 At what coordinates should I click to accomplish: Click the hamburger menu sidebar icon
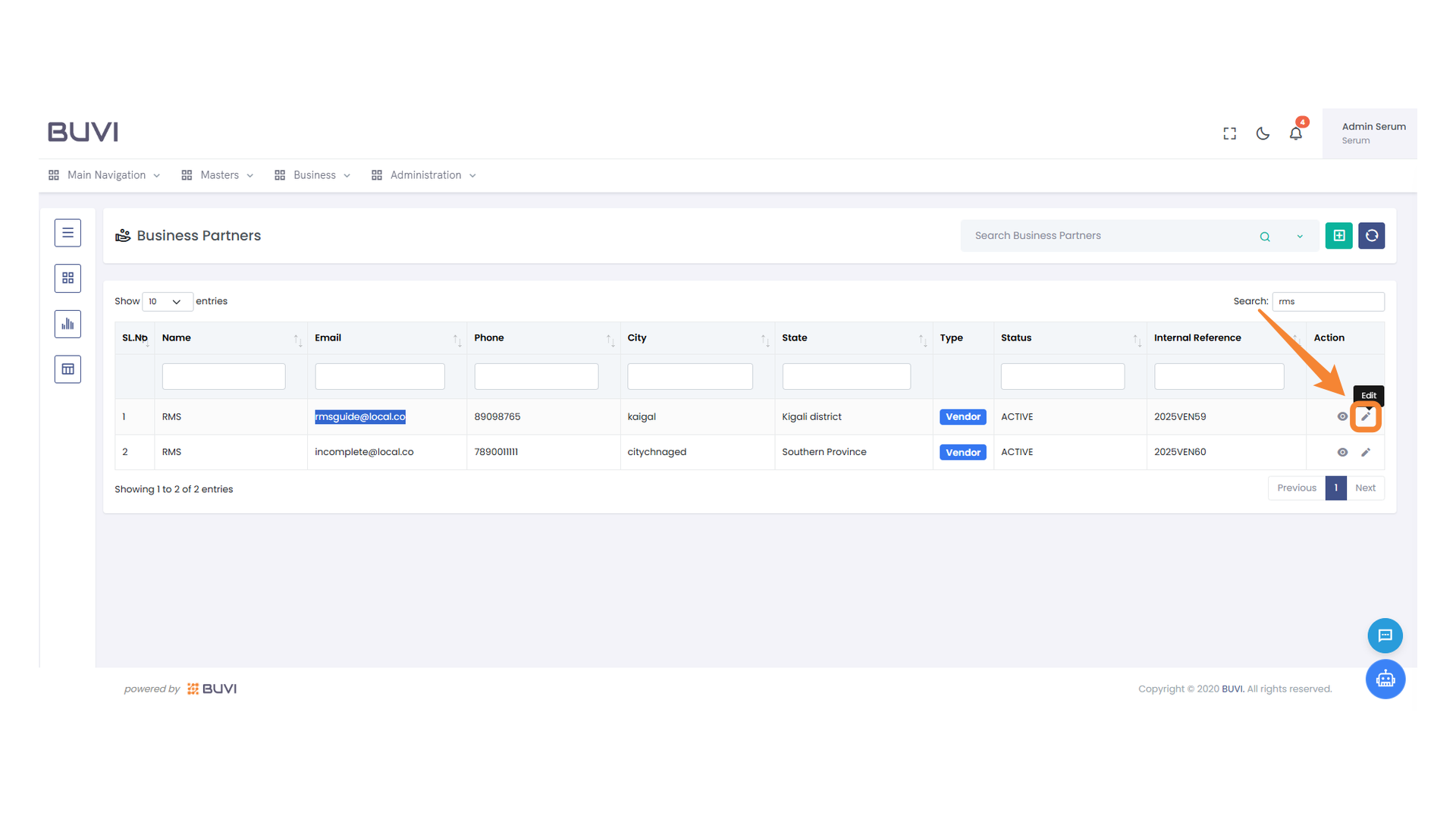pyautogui.click(x=67, y=233)
